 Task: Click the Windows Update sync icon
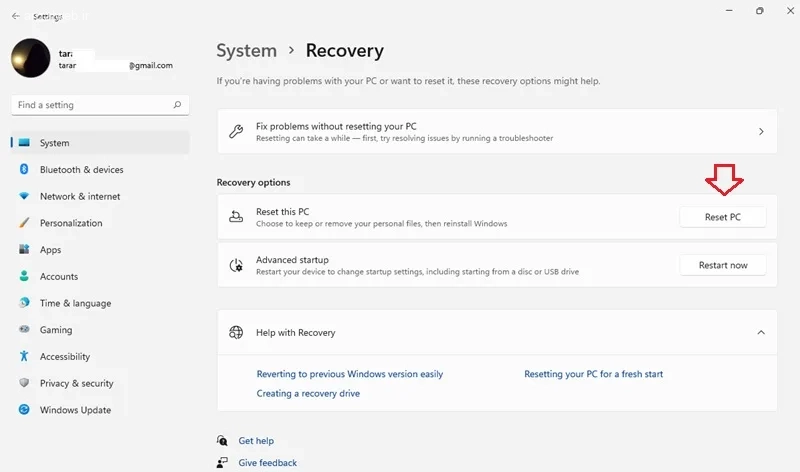[24, 409]
